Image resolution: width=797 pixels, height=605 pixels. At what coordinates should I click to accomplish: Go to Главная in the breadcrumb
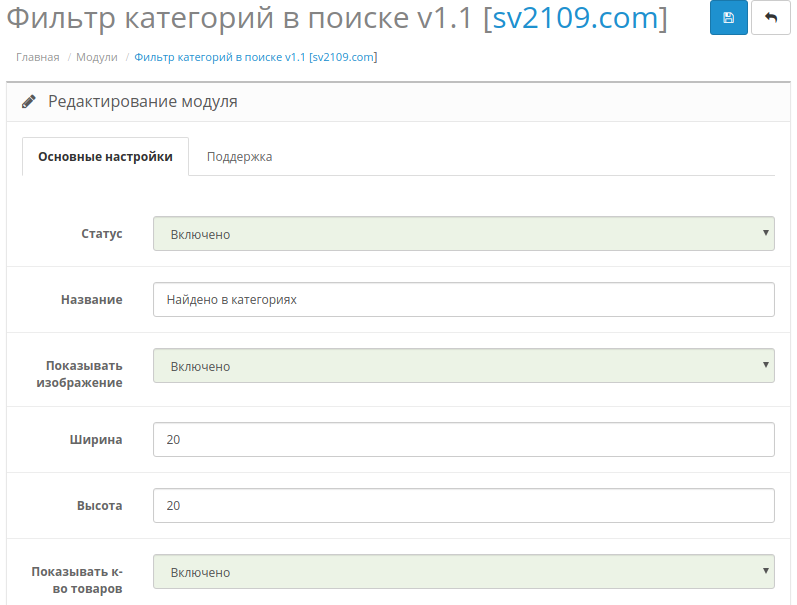38,57
